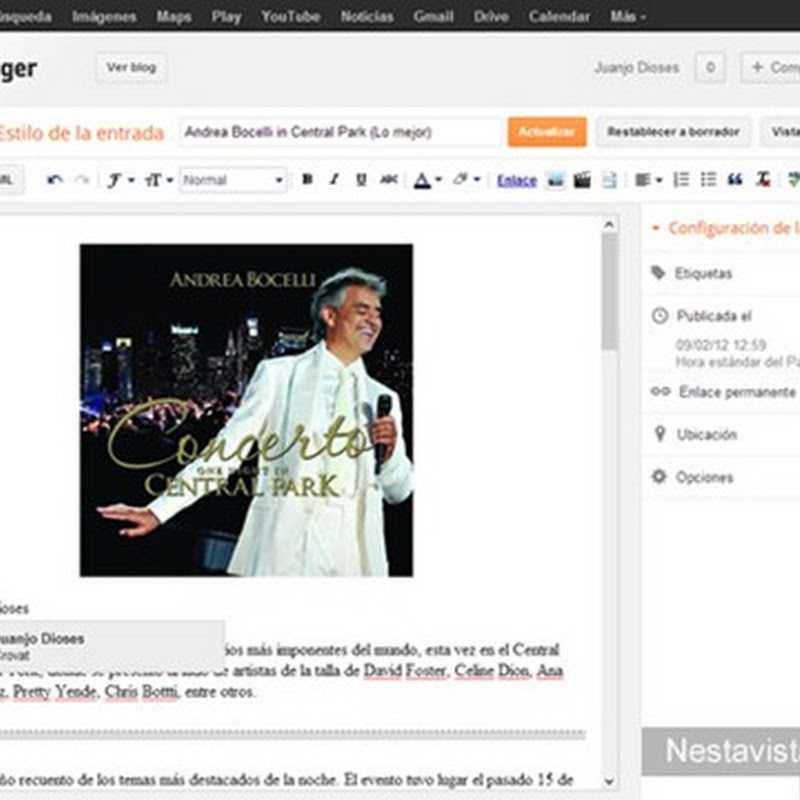
Task: Click the undo arrow in the editor toolbar
Action: (55, 180)
